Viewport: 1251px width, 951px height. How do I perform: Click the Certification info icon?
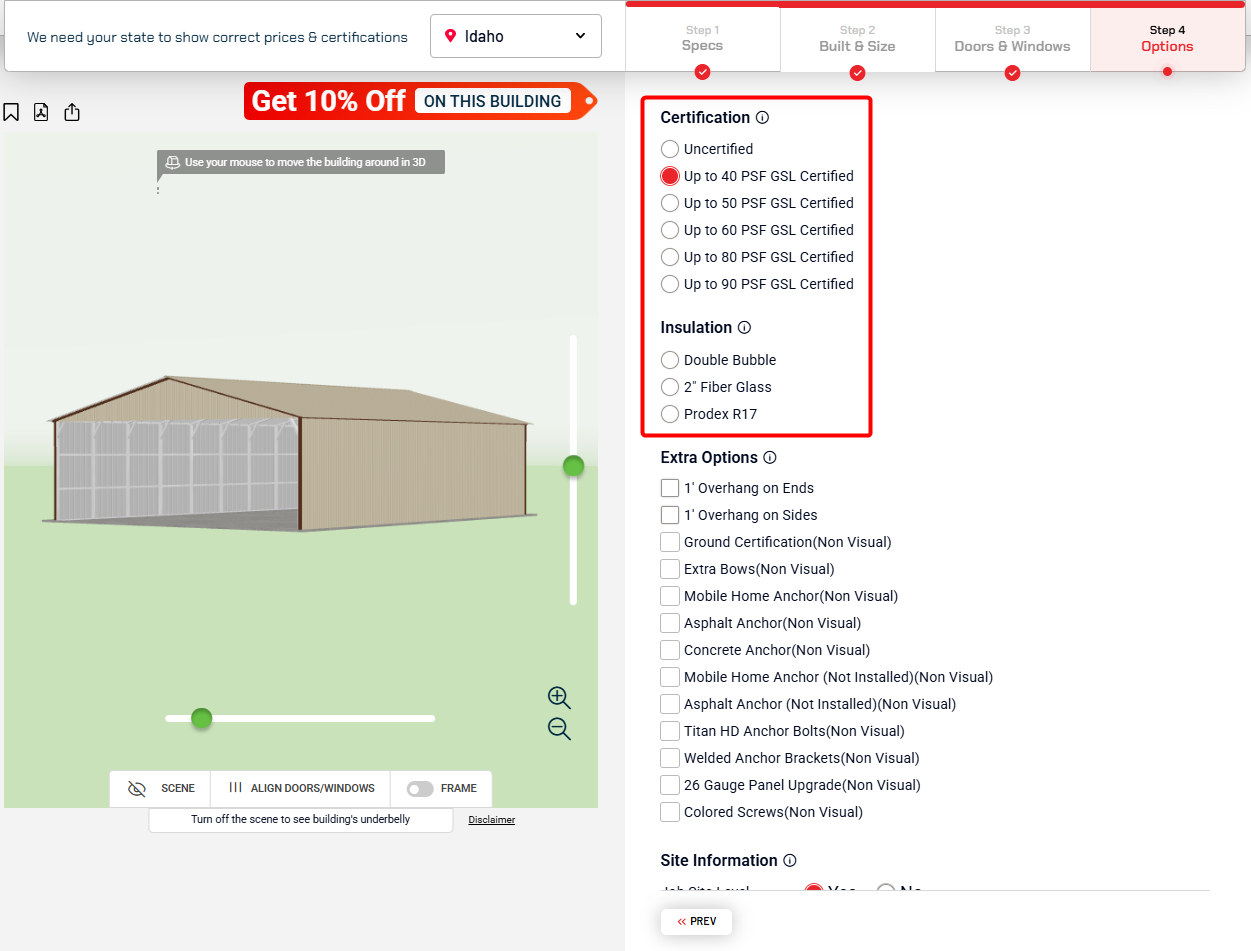(x=763, y=118)
